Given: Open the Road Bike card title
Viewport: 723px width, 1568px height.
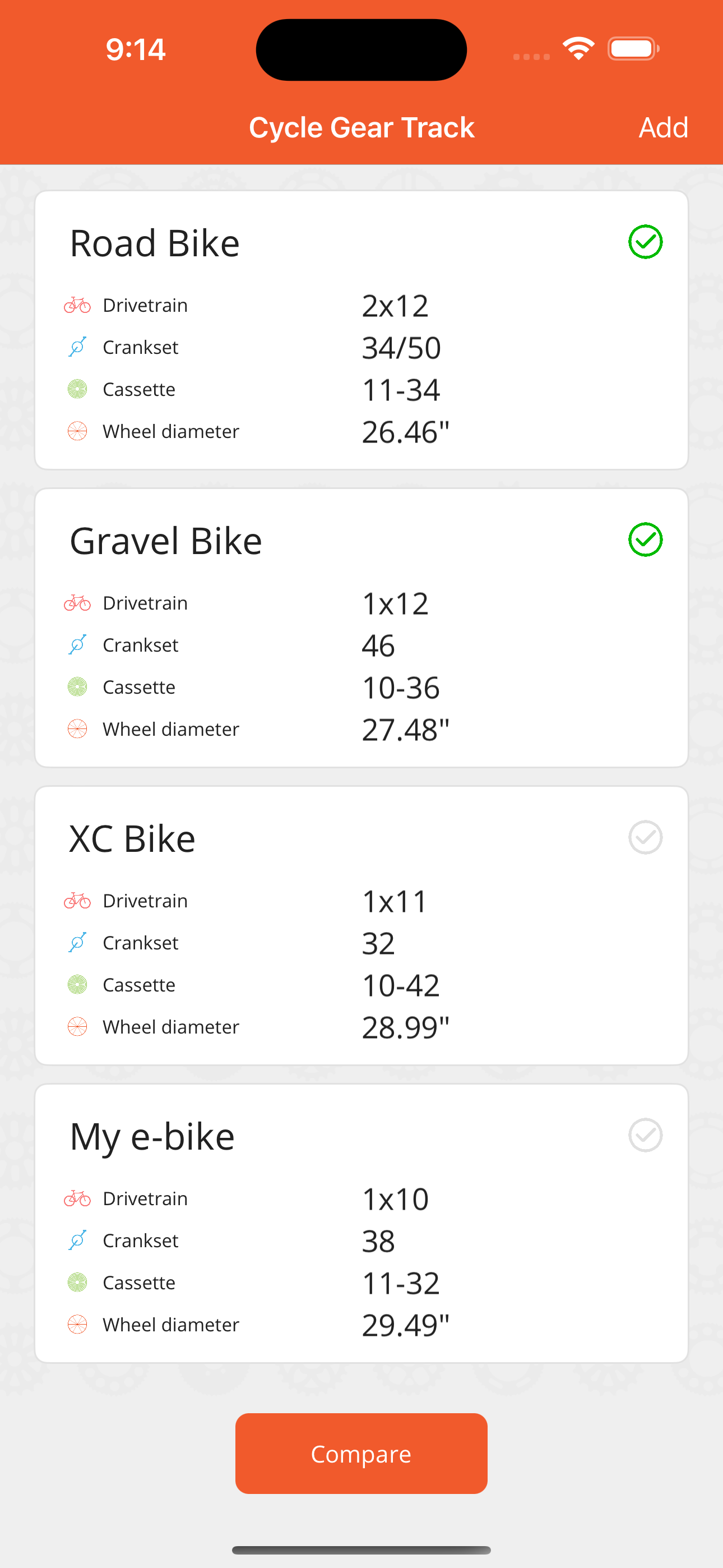Looking at the screenshot, I should (x=155, y=243).
